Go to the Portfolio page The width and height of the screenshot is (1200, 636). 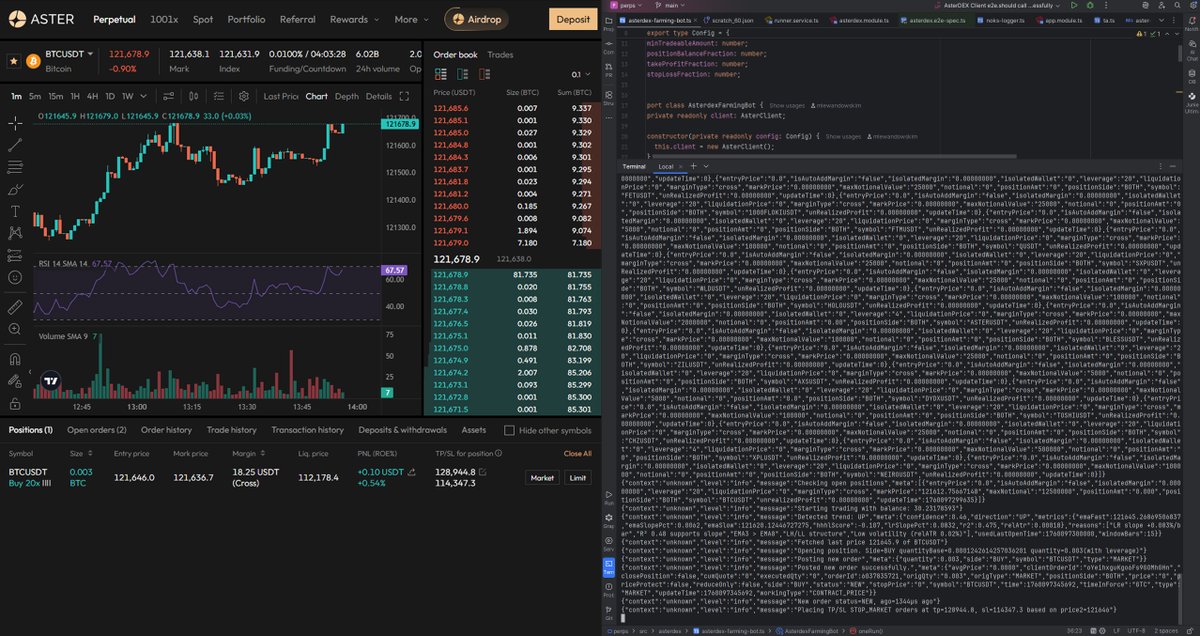[x=246, y=19]
